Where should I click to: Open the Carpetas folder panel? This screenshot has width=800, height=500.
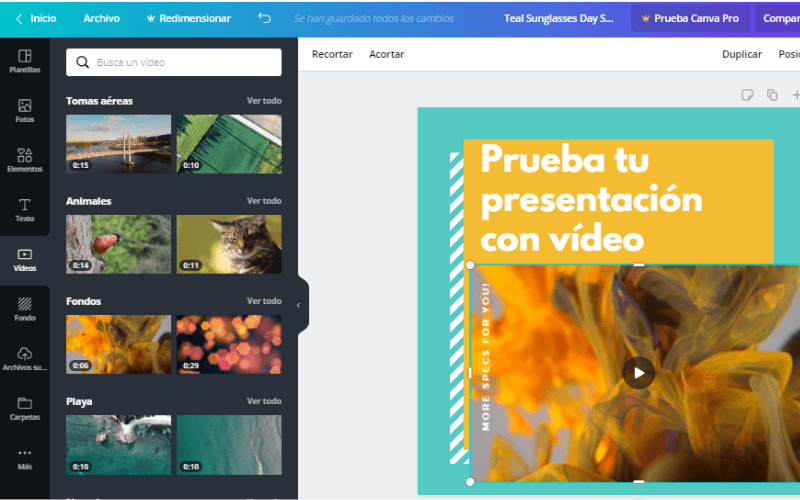24,408
